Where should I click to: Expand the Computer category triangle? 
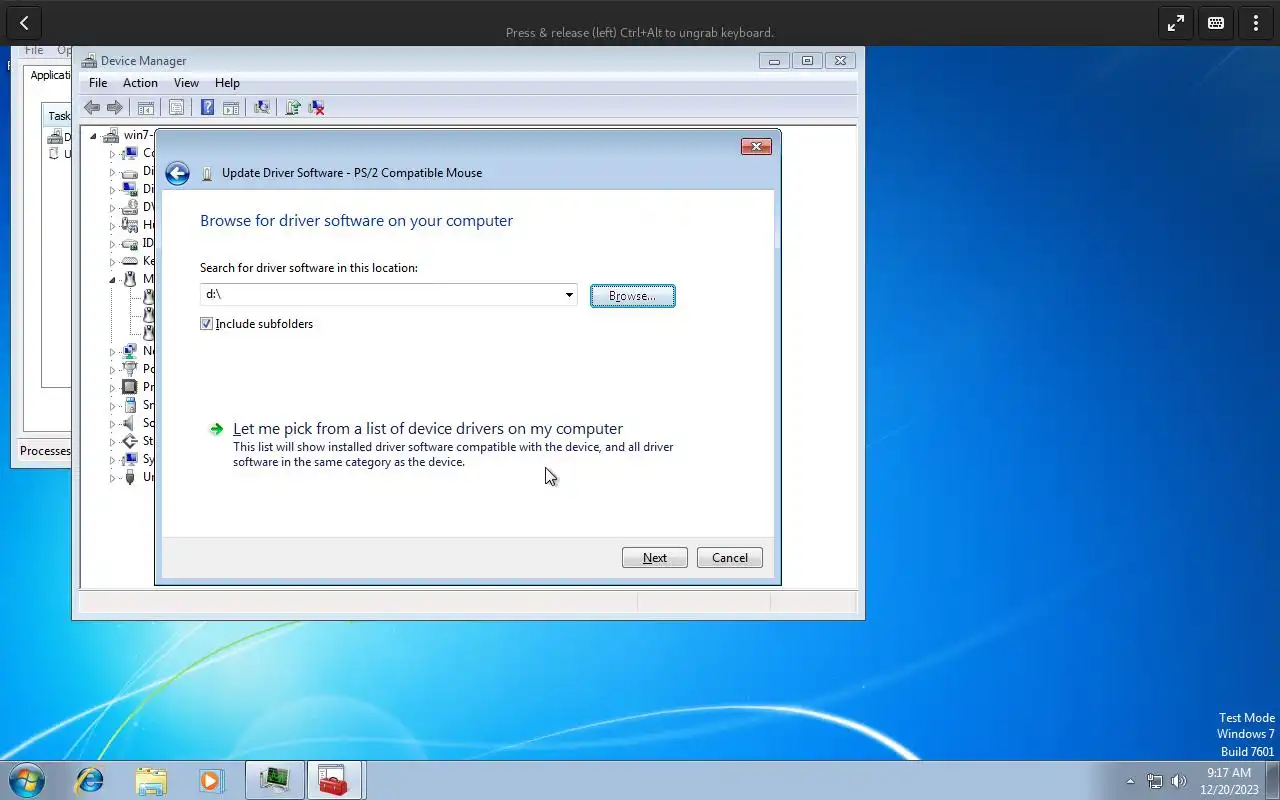tap(112, 154)
